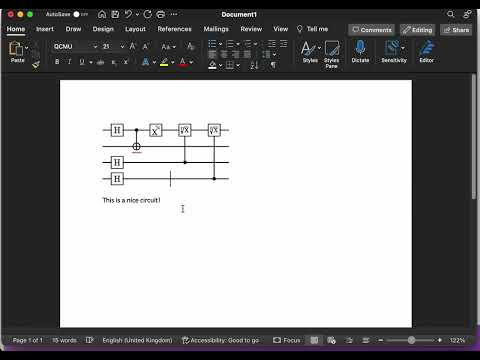Decrease paragraph indent
The height and width of the screenshot is (360, 480).
[x=272, y=44]
